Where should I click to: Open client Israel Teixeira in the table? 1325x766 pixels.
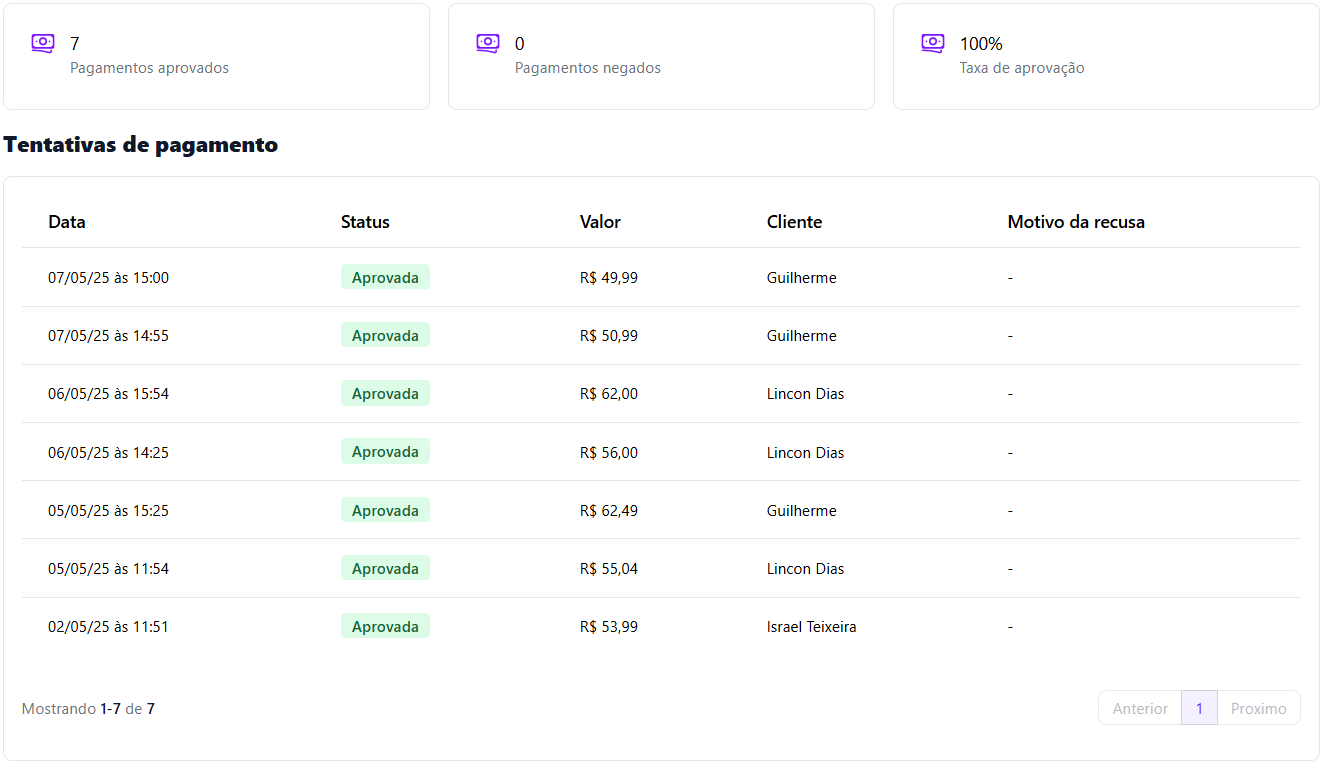811,627
